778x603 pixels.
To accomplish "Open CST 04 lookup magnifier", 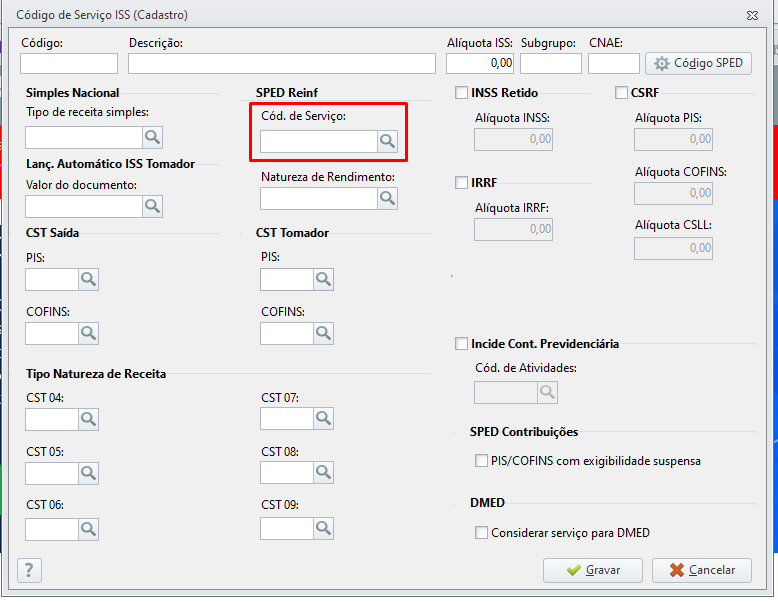I will point(88,419).
